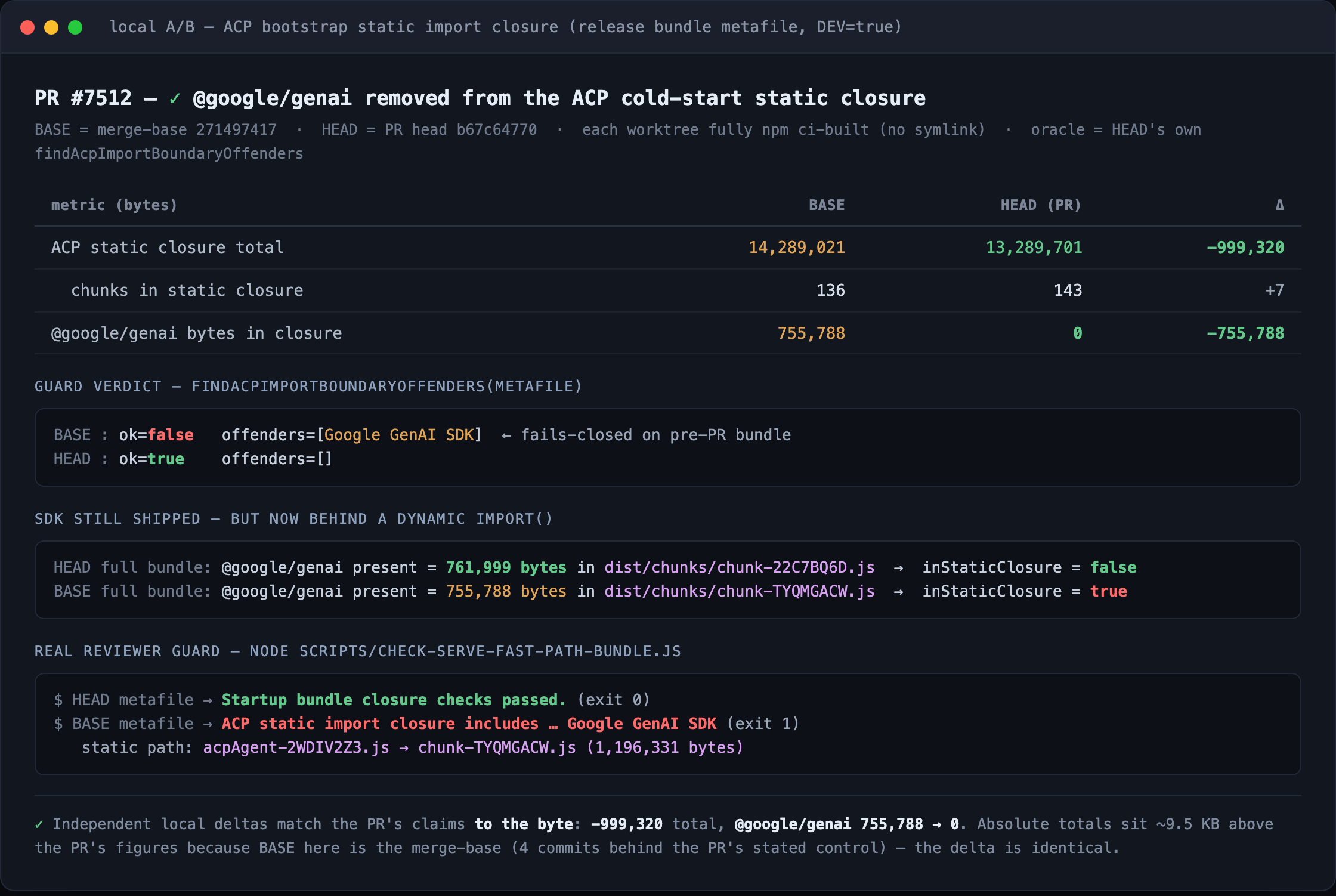This screenshot has height=896, width=1336.
Task: Click the 'HEAD full bundle:' label
Action: click(x=132, y=568)
